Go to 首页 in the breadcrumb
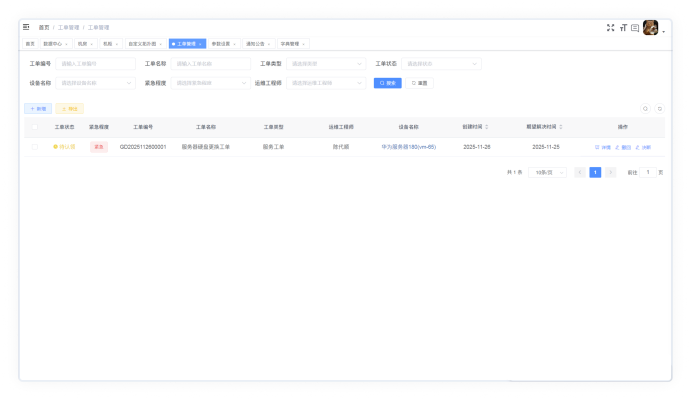691x400 pixels. tap(44, 27)
